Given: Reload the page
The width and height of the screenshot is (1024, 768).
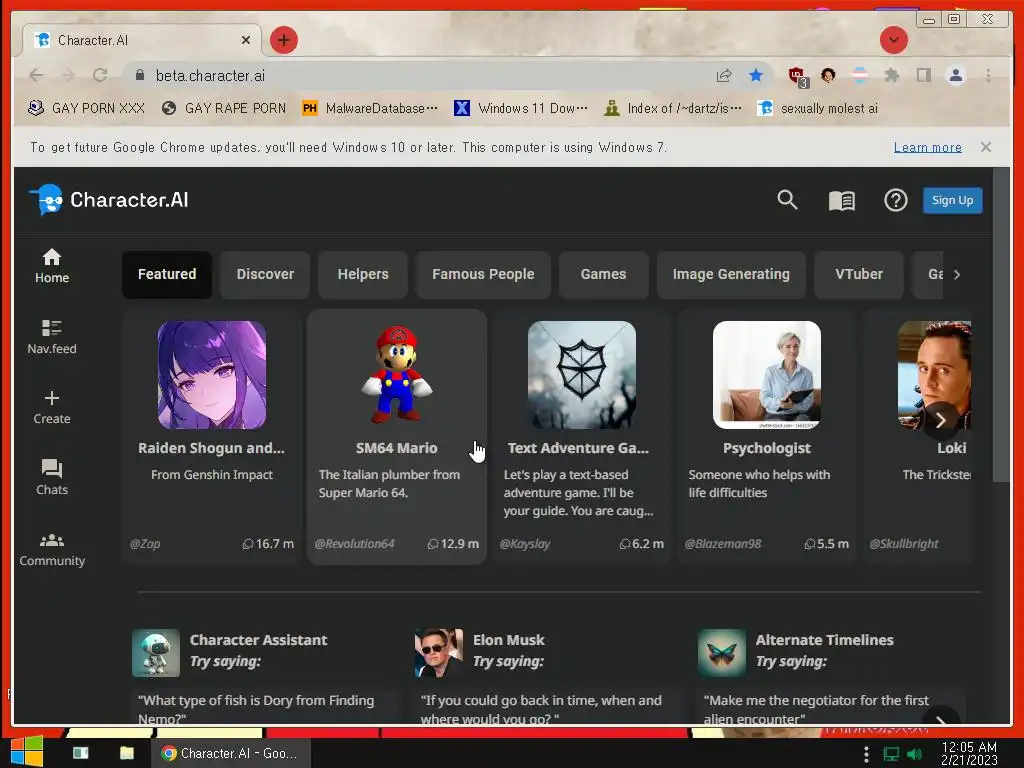Looking at the screenshot, I should (100, 76).
